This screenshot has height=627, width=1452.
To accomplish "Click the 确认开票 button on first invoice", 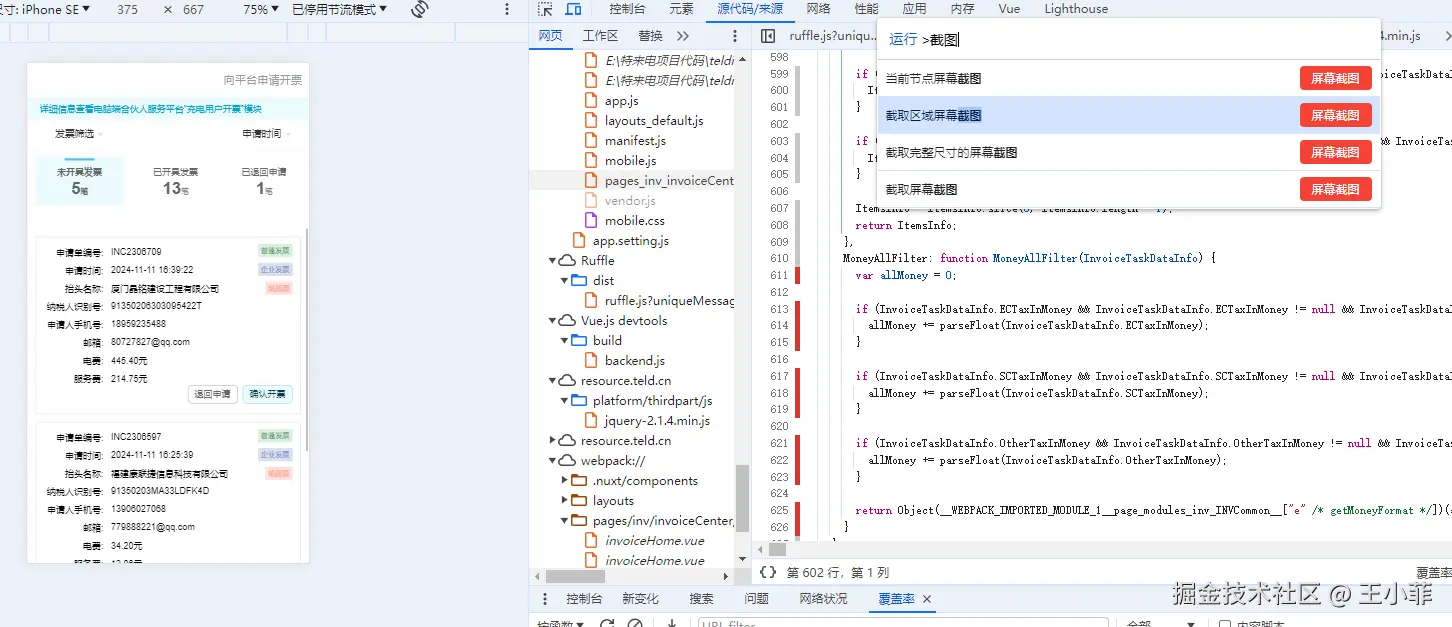I will (x=267, y=394).
